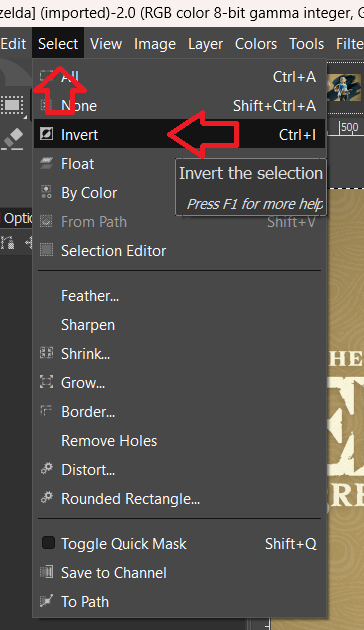364x630 pixels.
Task: Open the Distort selection dialog
Action: coord(180,470)
